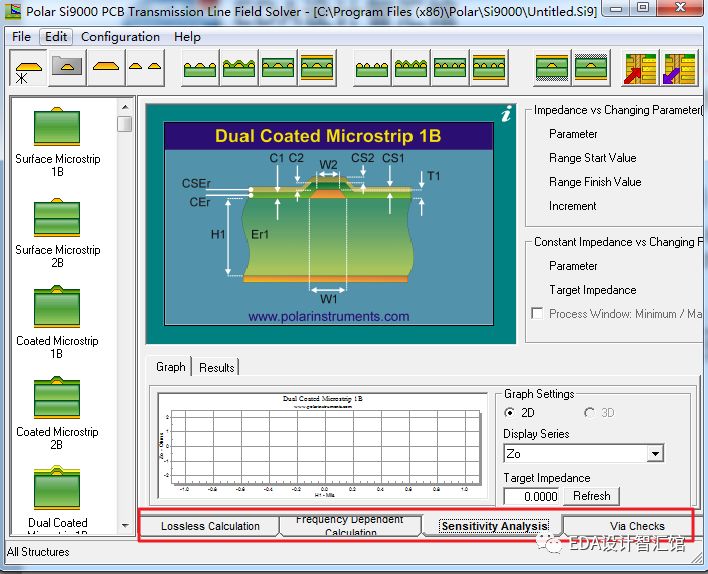Click the Target Impedance 0.0000 field

pos(531,496)
